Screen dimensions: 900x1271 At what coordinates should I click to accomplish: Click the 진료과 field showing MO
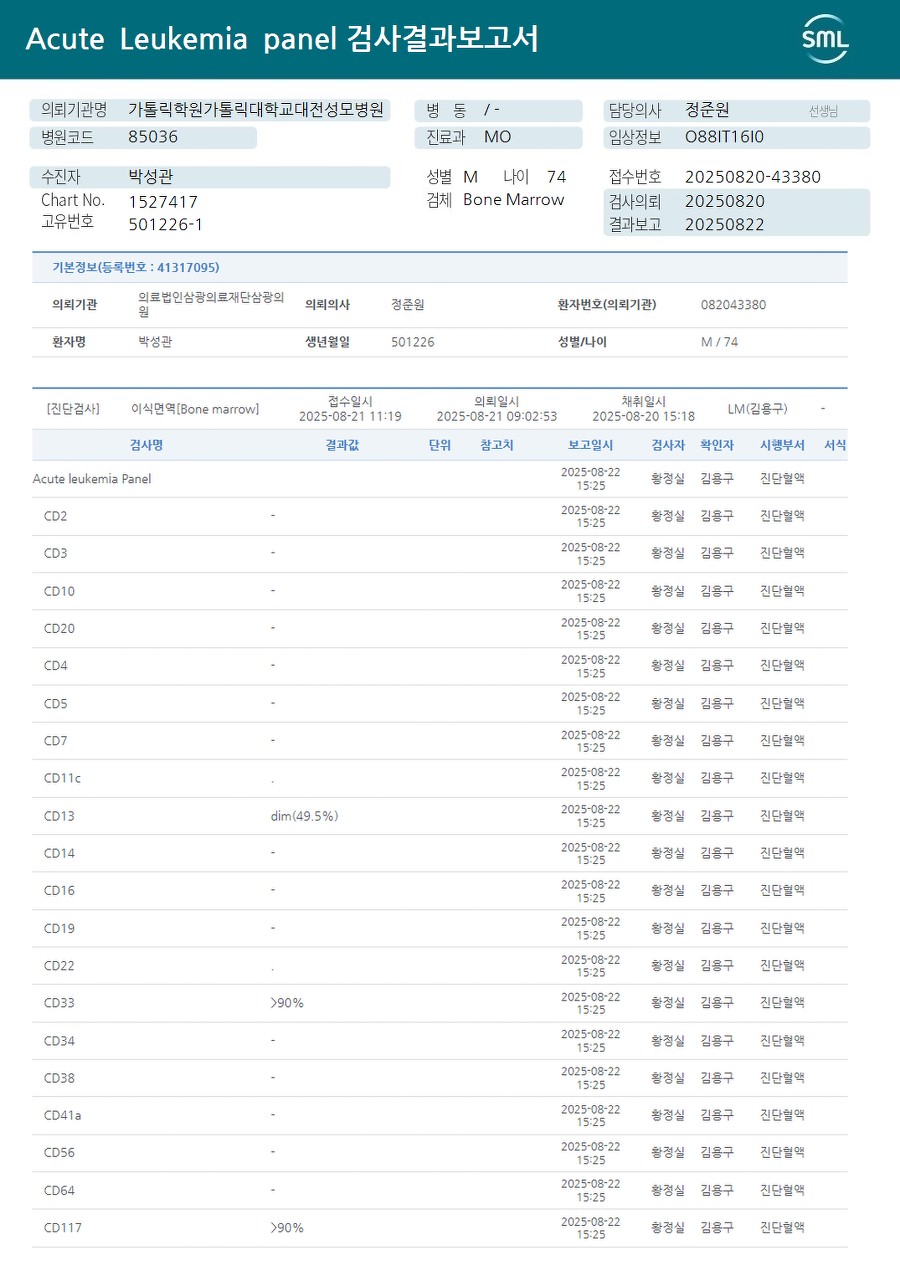coord(497,137)
